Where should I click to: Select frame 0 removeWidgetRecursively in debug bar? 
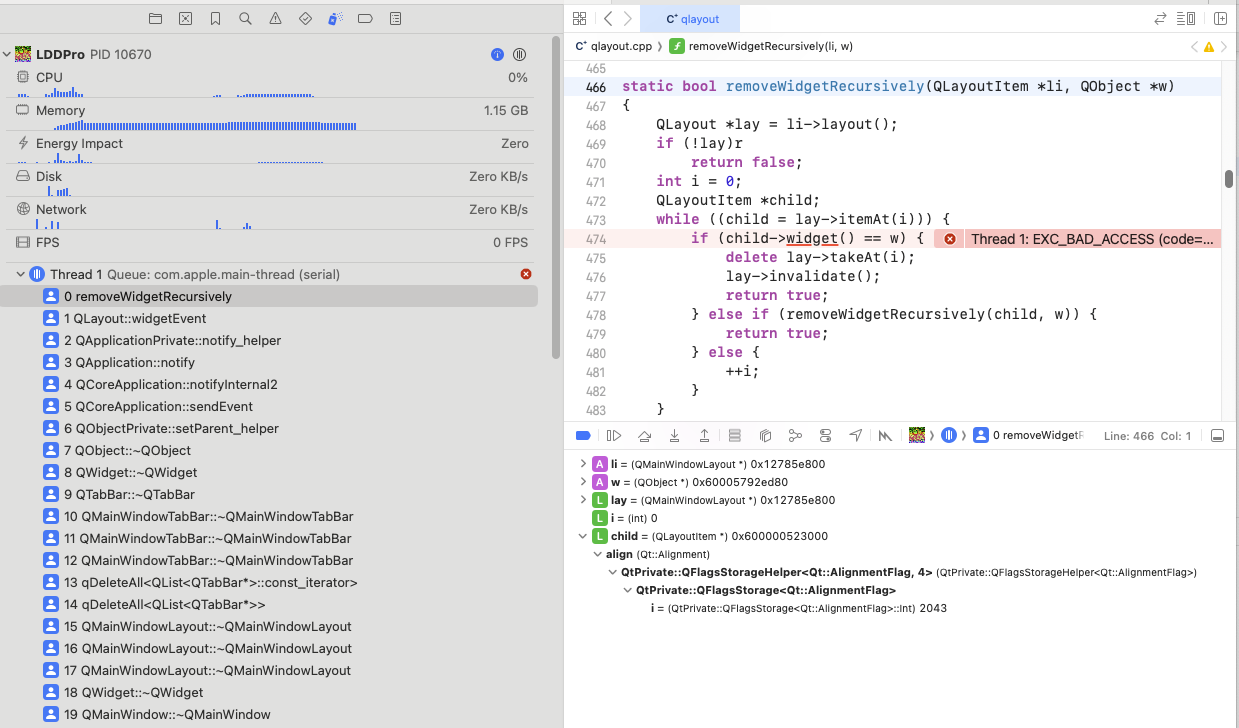tap(1028, 436)
